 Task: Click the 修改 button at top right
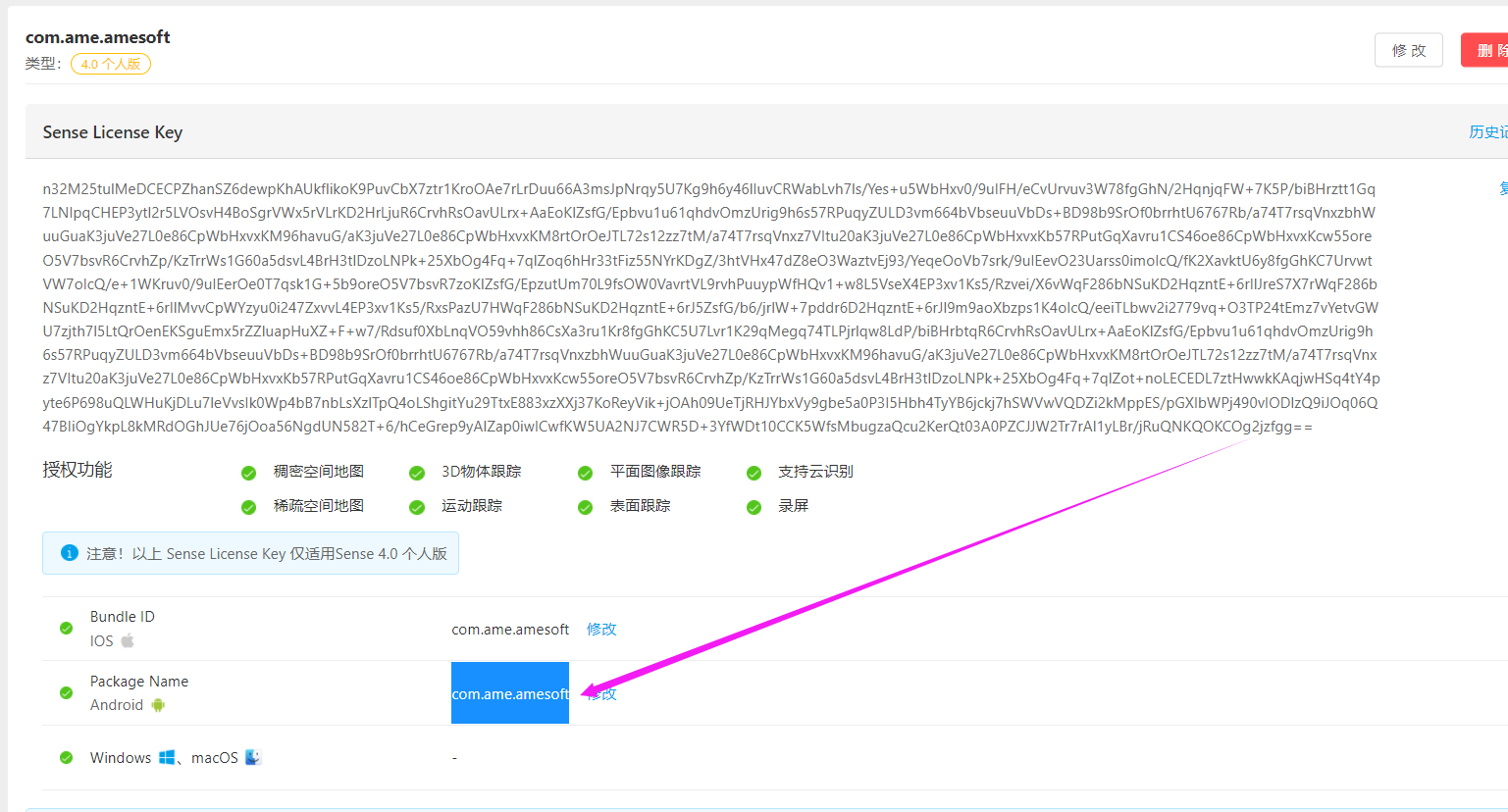pos(1408,49)
